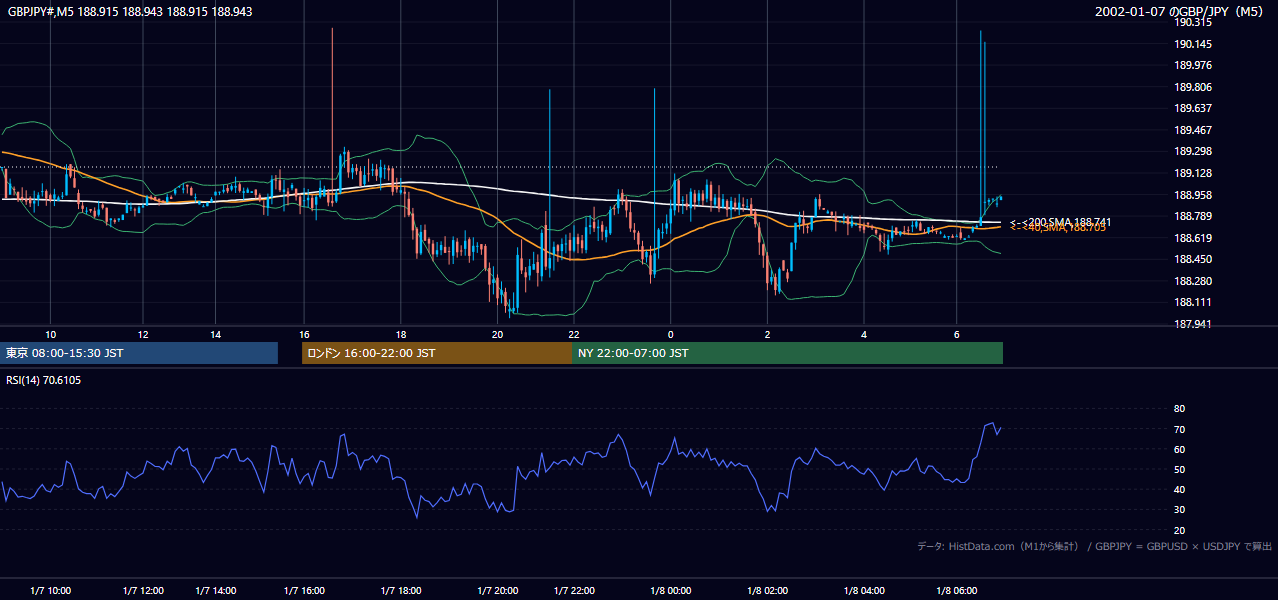Image resolution: width=1278 pixels, height=600 pixels.
Task: Click price axis value 189.806
Action: click(x=1193, y=87)
